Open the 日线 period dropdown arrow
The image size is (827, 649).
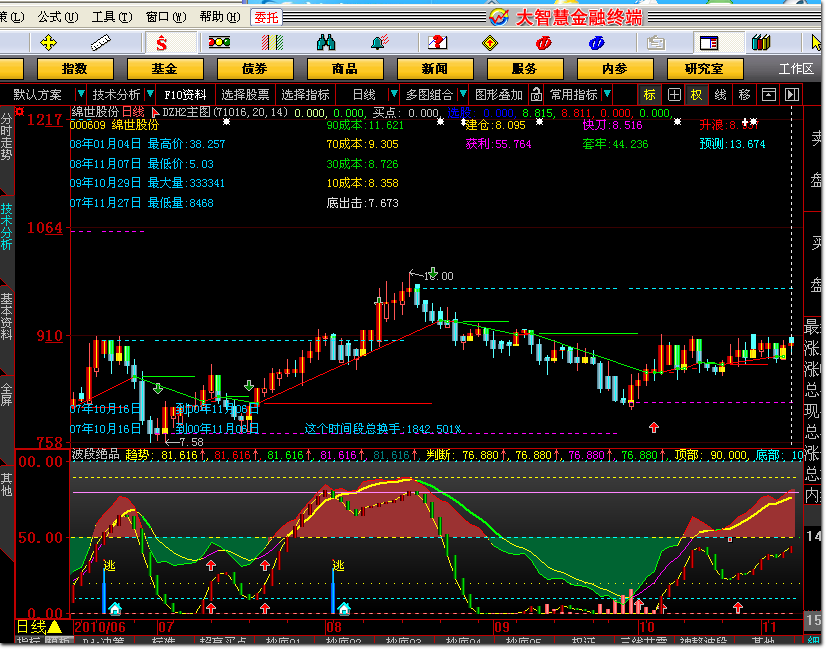pyautogui.click(x=393, y=94)
